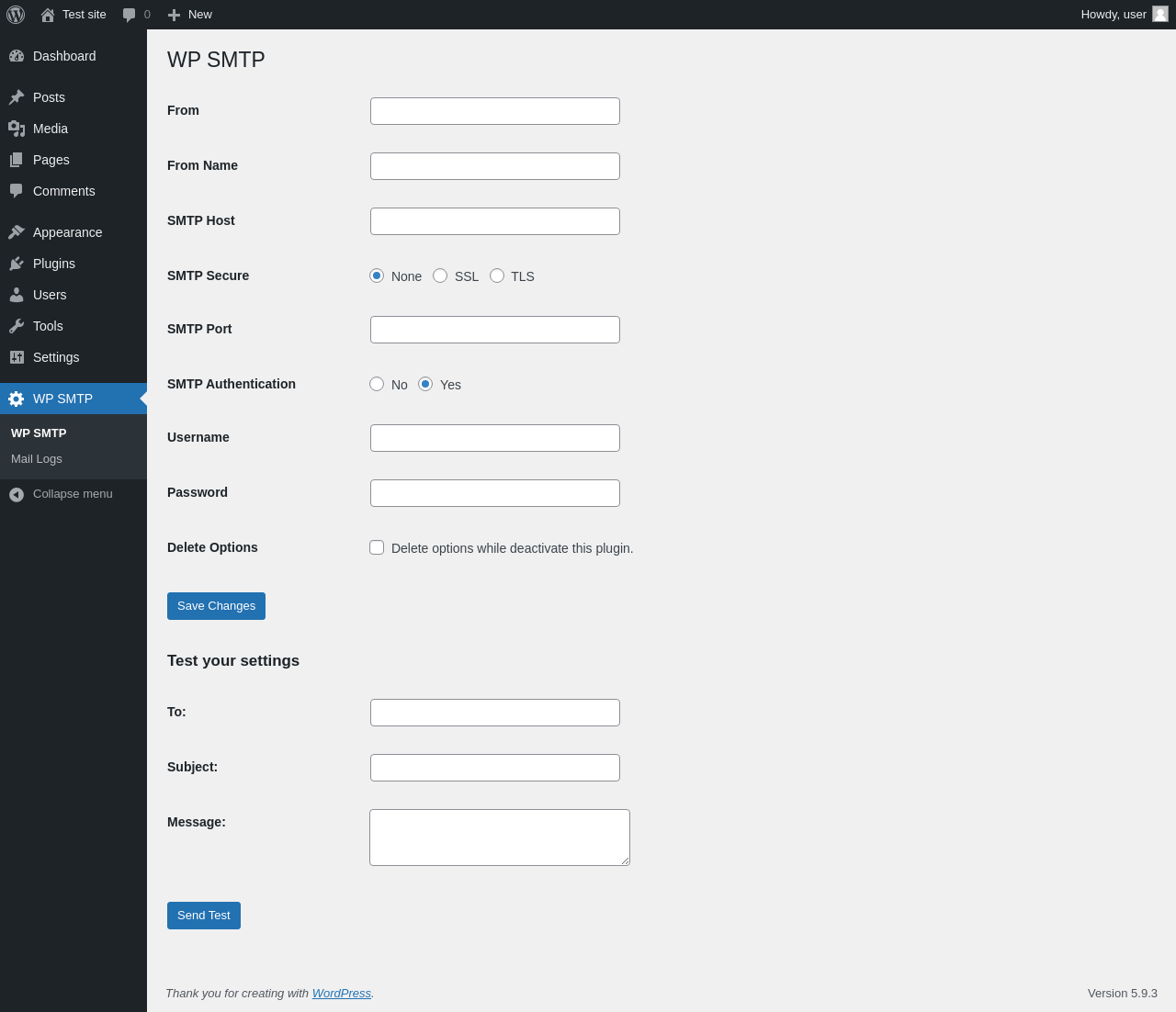Open Howdy, user account menu

(1124, 15)
